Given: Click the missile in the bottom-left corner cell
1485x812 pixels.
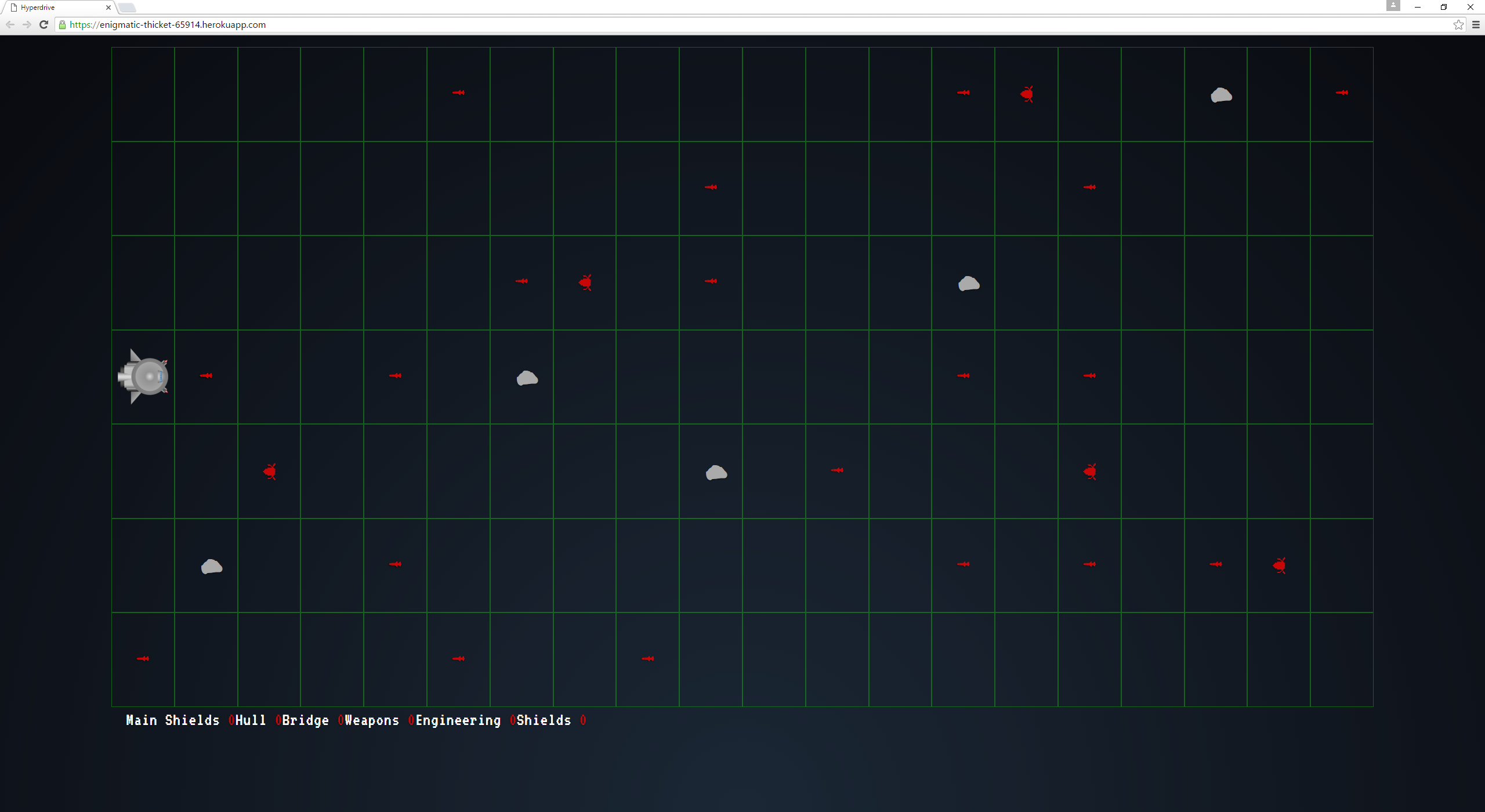Looking at the screenshot, I should (x=143, y=658).
